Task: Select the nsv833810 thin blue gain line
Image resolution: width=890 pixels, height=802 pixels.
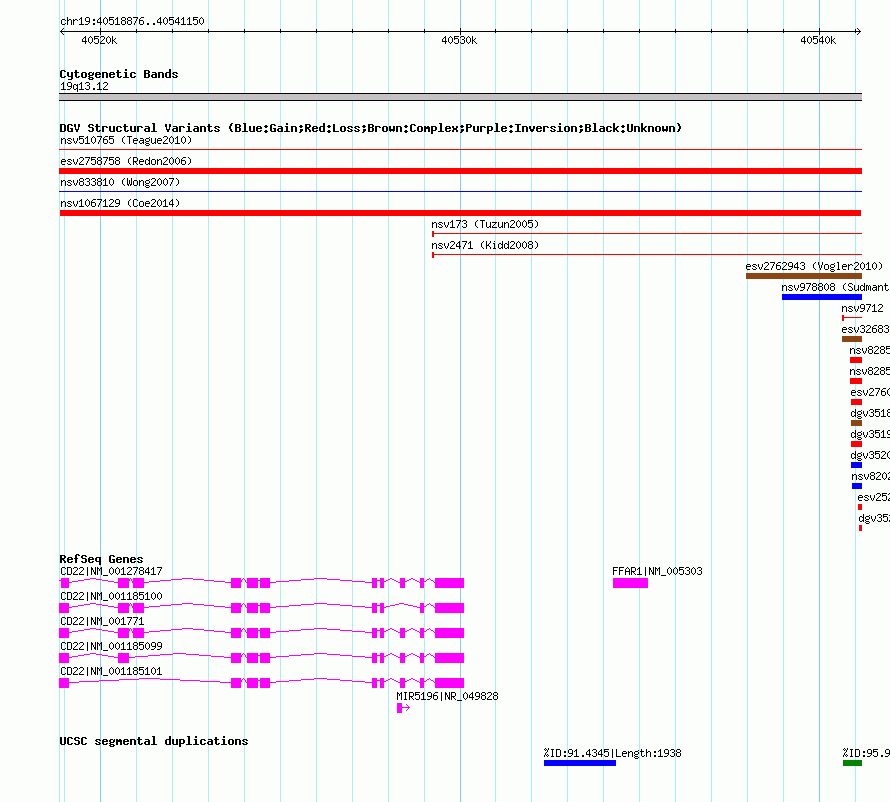Action: tap(460, 192)
